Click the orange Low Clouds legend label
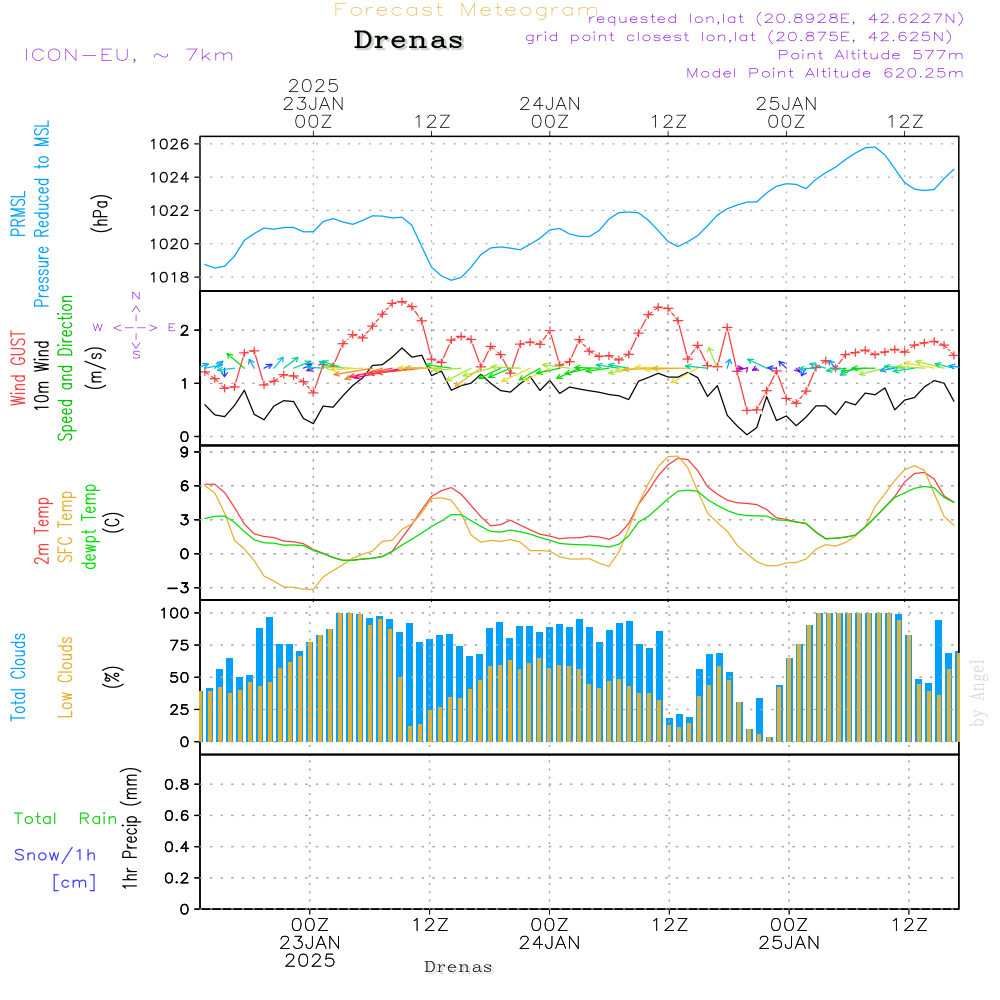The width and height of the screenshot is (1000, 1000). click(66, 676)
